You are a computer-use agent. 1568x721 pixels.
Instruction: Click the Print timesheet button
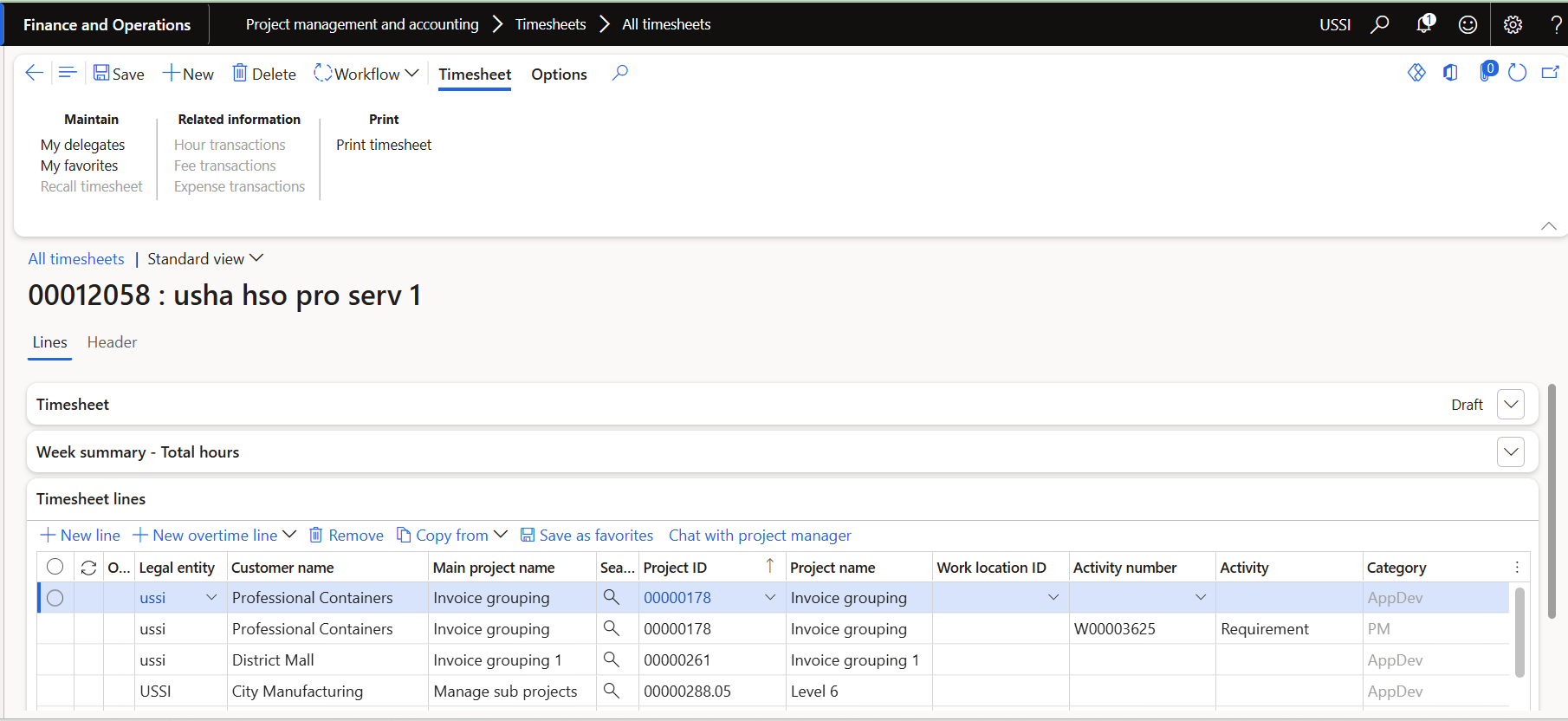[x=384, y=145]
